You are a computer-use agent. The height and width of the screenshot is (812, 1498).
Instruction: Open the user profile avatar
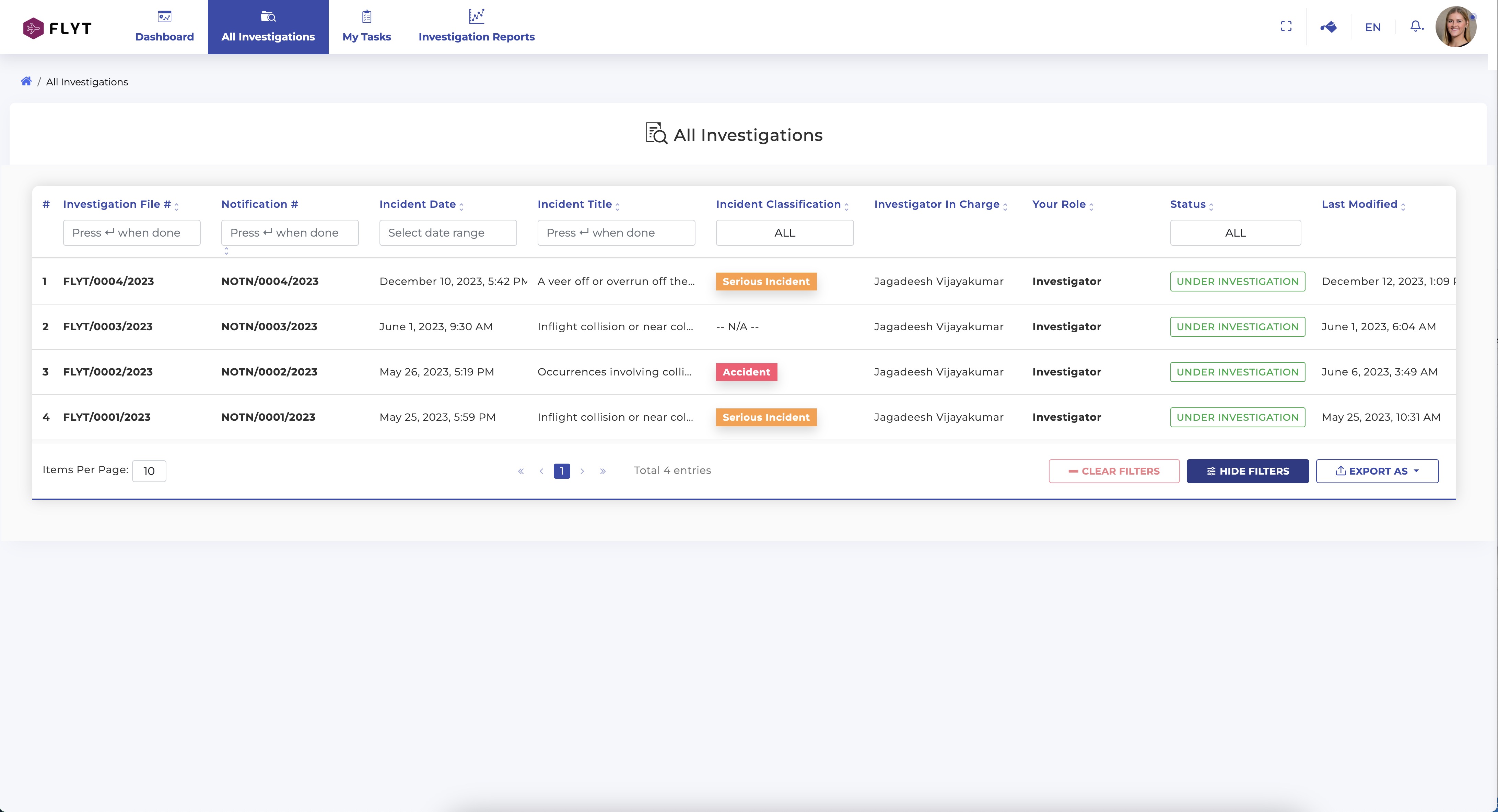pos(1455,27)
